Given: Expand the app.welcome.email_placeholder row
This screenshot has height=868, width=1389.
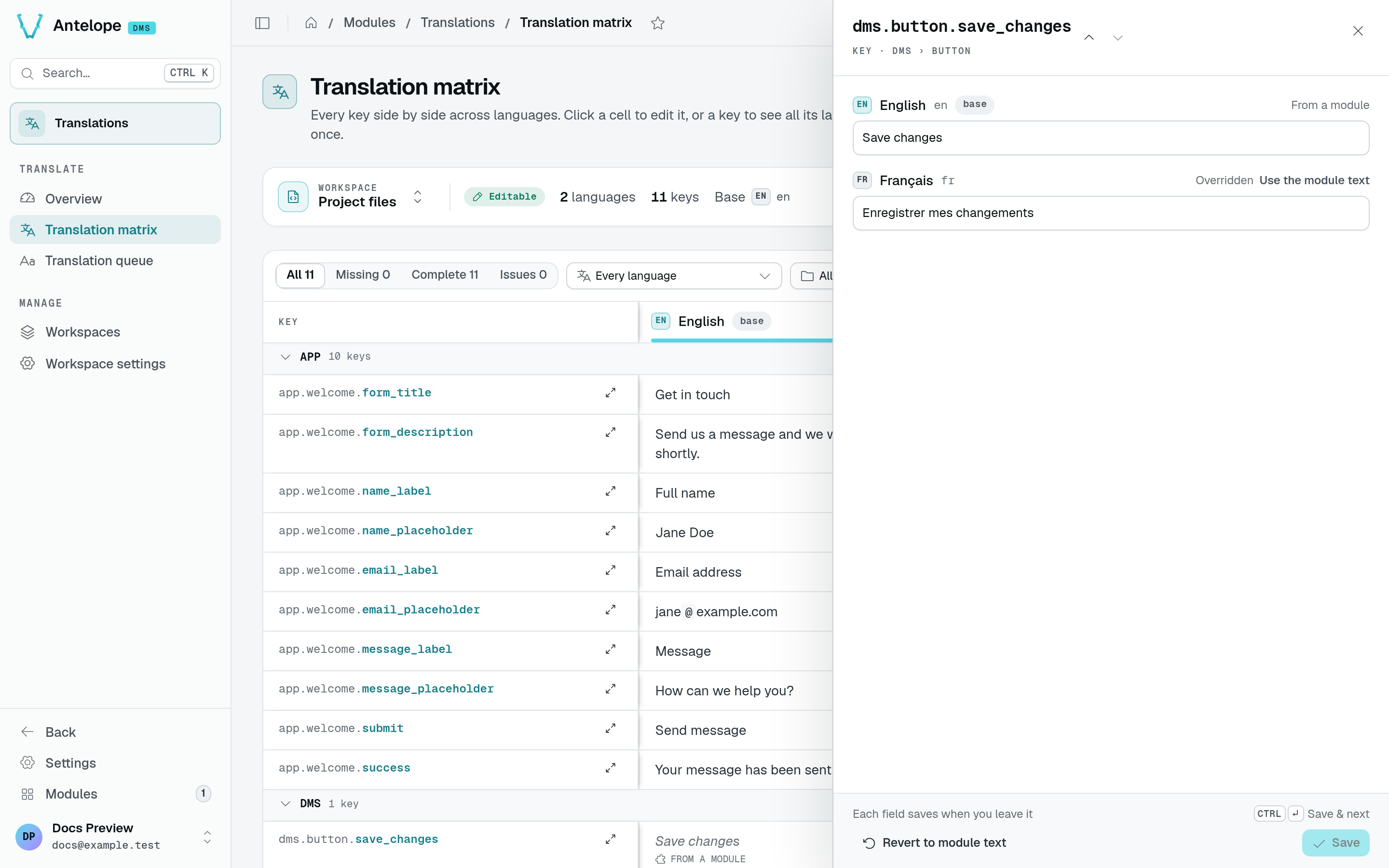Looking at the screenshot, I should pyautogui.click(x=610, y=610).
